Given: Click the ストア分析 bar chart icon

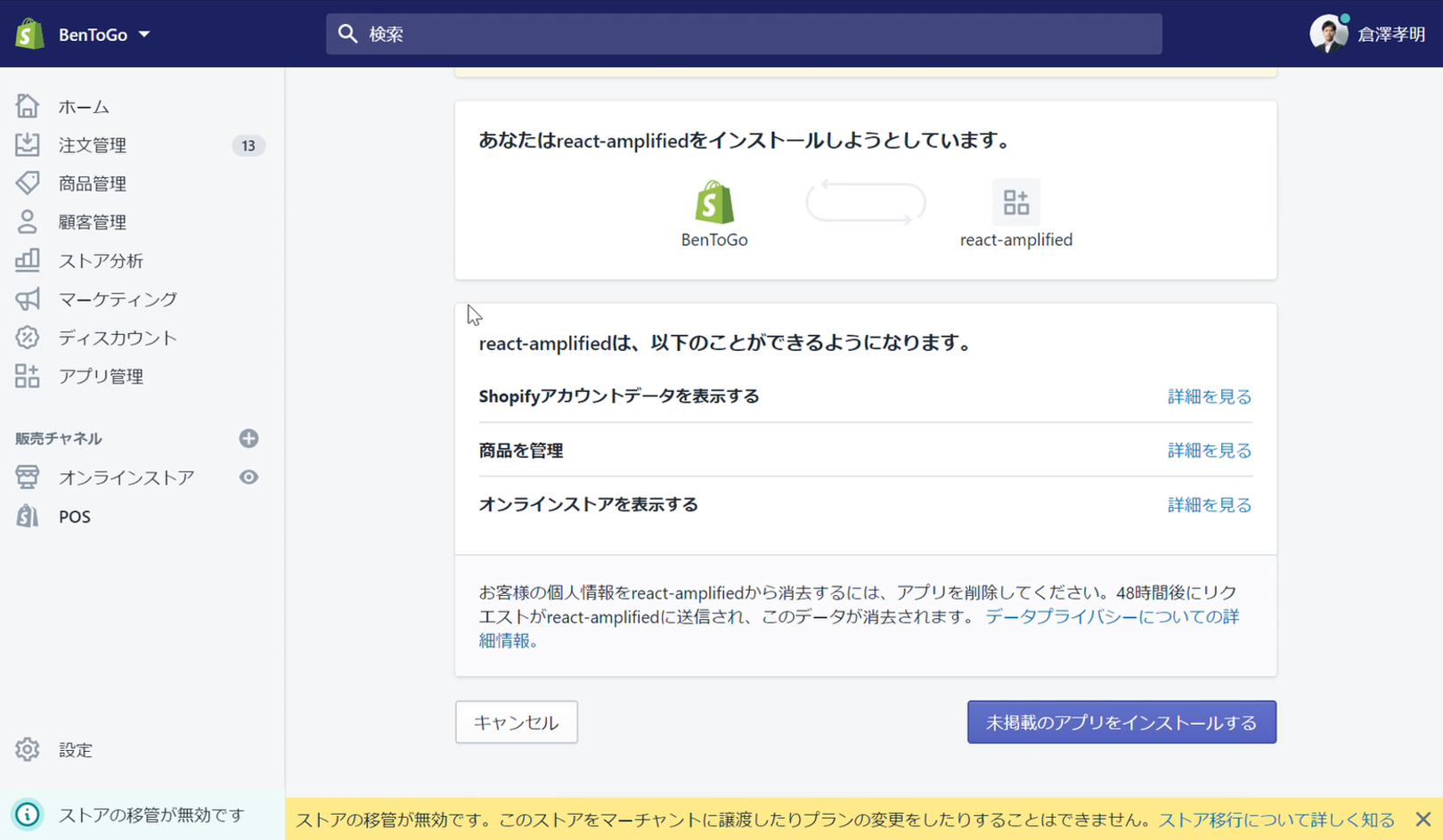Looking at the screenshot, I should pos(28,260).
